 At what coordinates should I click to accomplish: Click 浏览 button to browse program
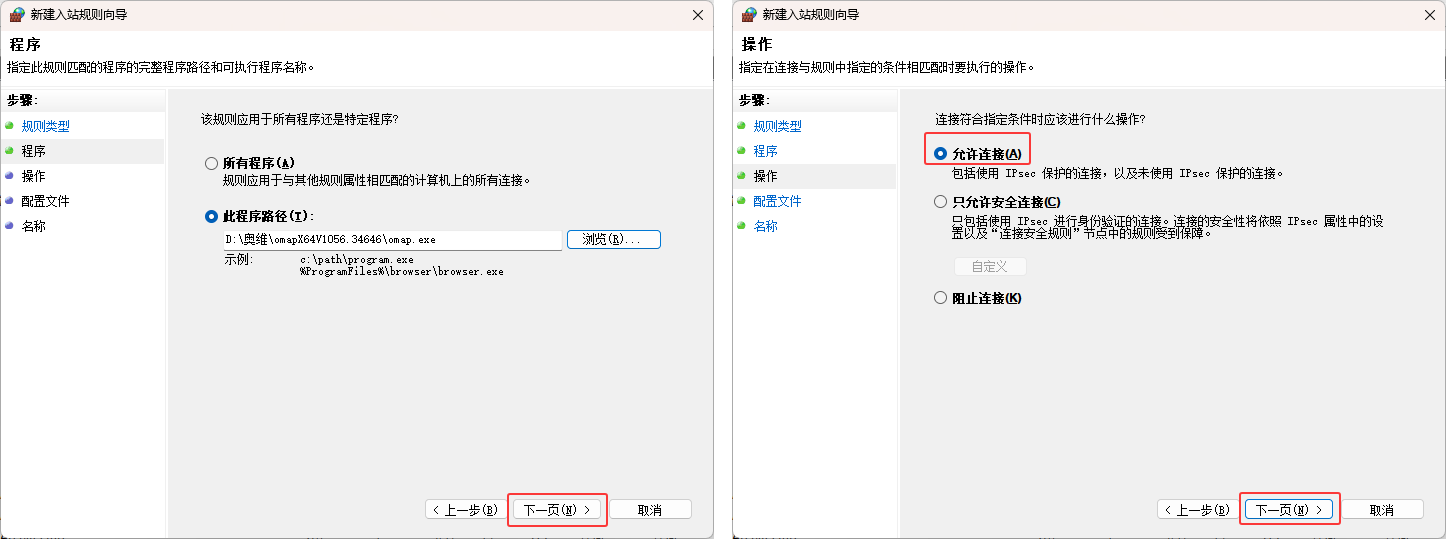(614, 240)
